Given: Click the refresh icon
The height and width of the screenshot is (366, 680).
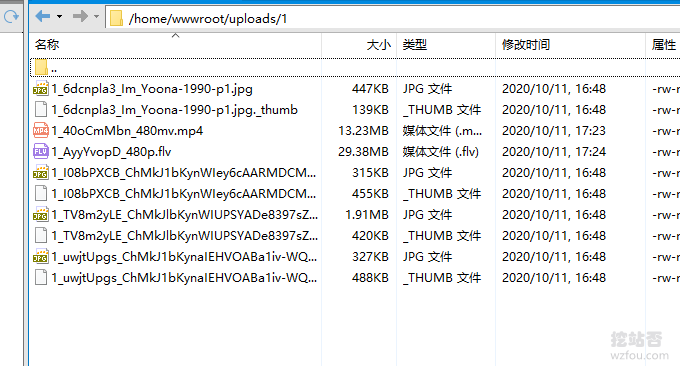Looking at the screenshot, I should pyautogui.click(x=11, y=17).
